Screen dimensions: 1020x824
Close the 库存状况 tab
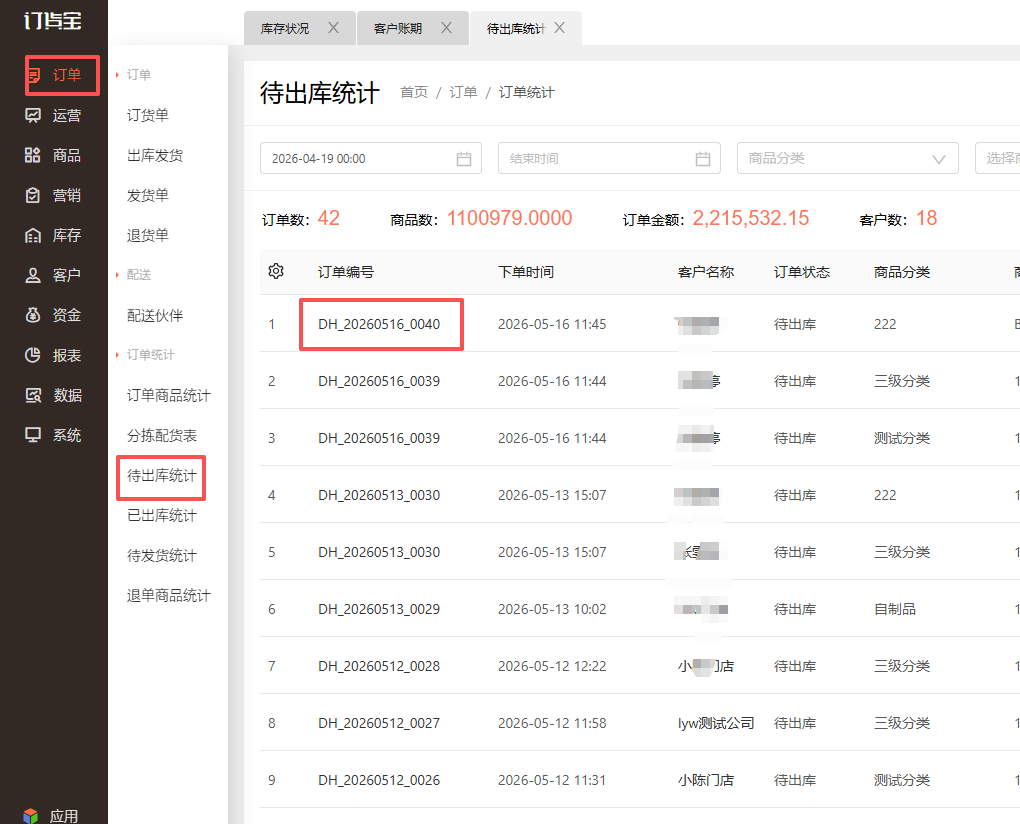[x=333, y=28]
